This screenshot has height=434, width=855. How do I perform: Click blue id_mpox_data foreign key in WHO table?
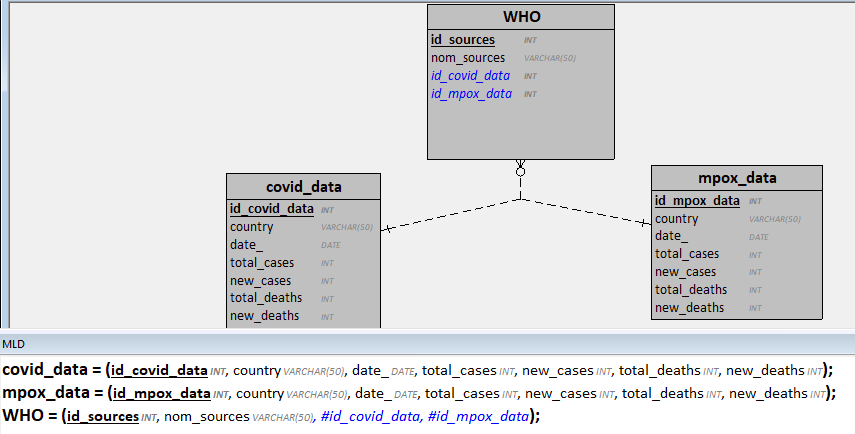[x=471, y=94]
